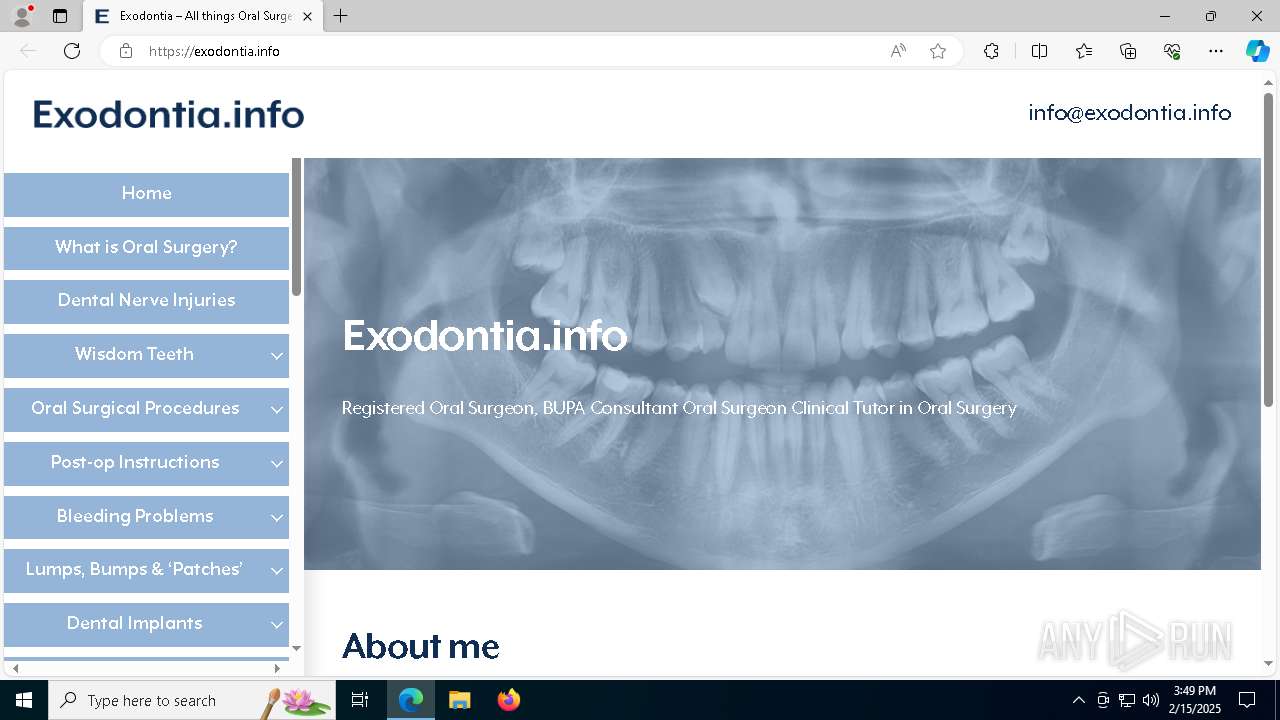
Task: Click the address bar URL
Action: (x=214, y=51)
